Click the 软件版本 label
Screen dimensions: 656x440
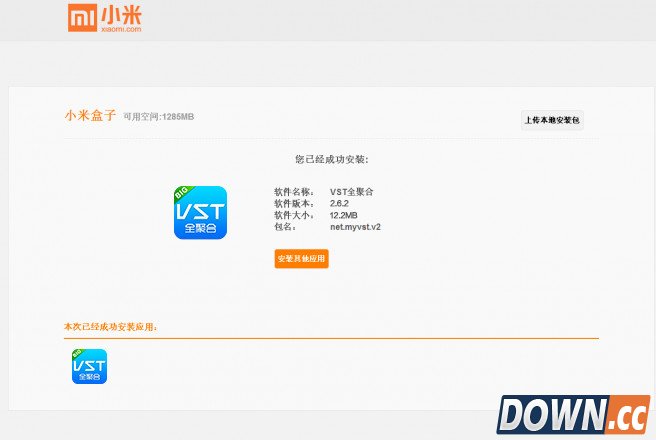(294, 204)
